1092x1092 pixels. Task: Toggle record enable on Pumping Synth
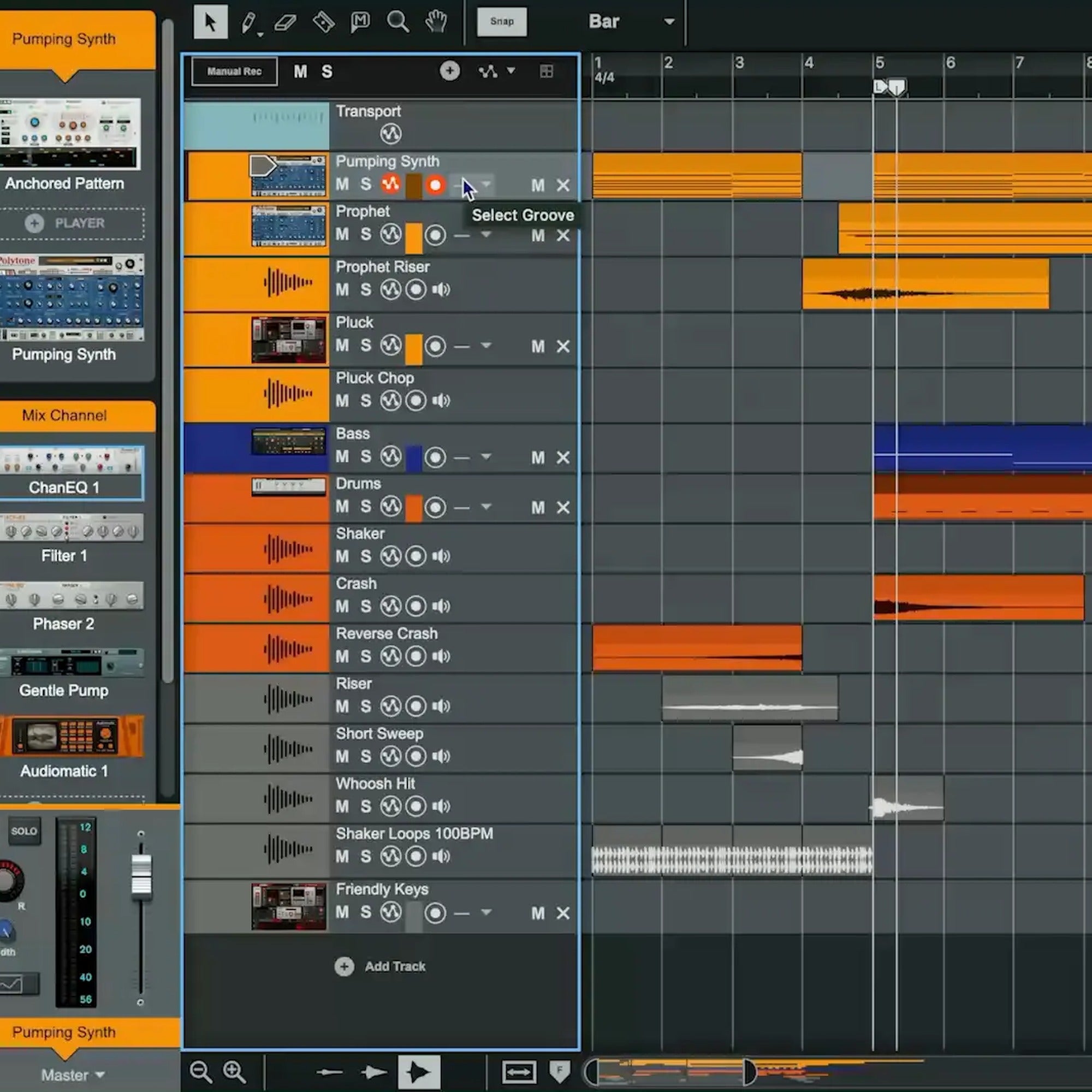click(435, 185)
